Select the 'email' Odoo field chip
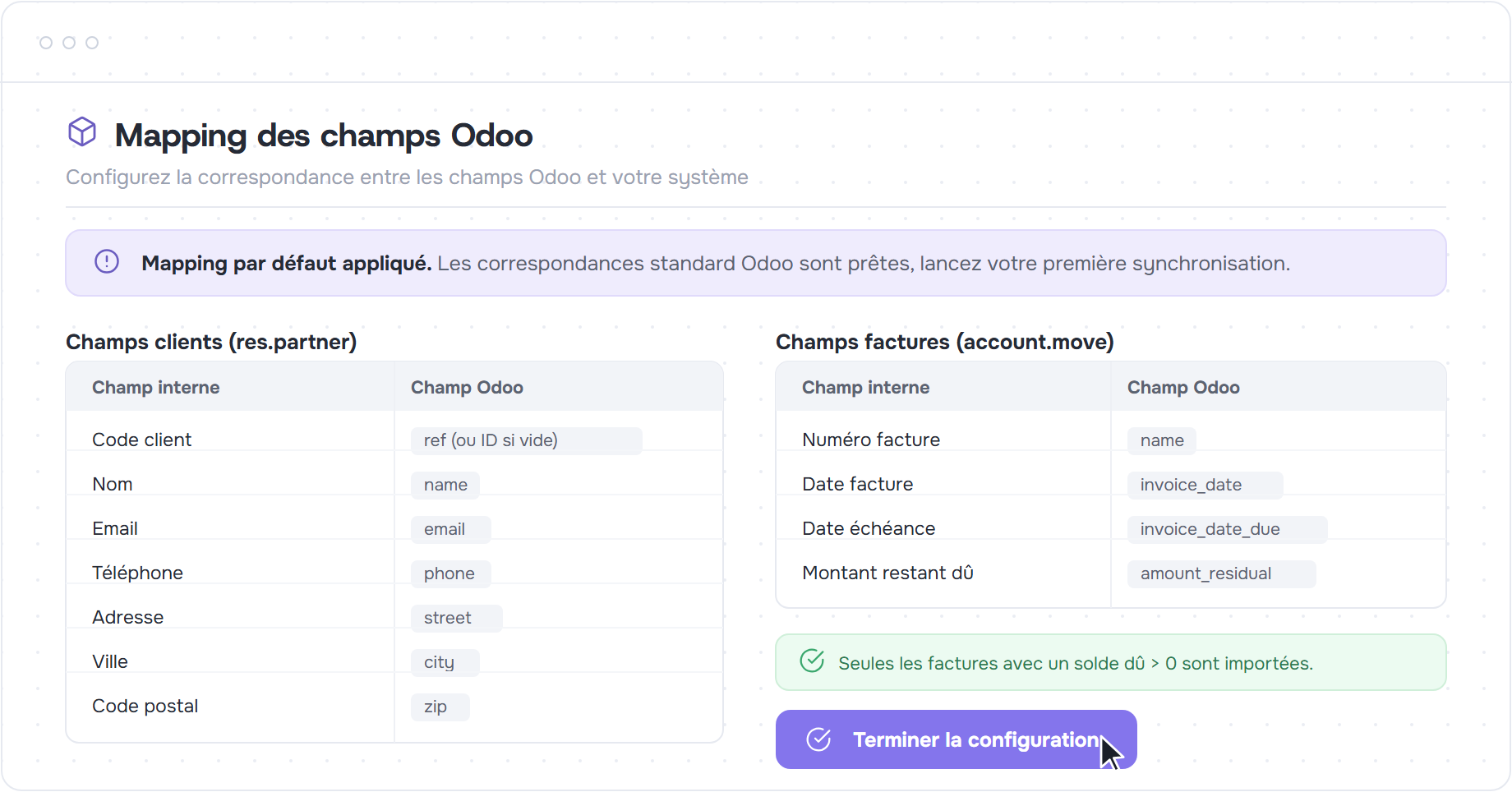Screen dimensions: 1512x792 [x=450, y=529]
